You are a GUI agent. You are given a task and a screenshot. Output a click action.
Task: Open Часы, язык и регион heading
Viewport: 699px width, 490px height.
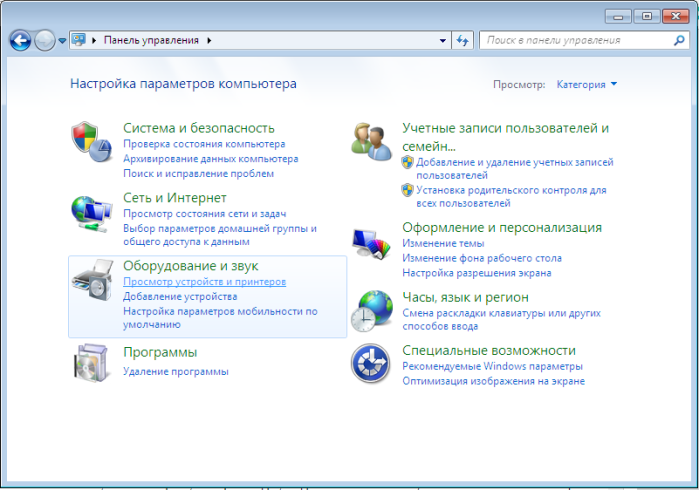(x=465, y=297)
